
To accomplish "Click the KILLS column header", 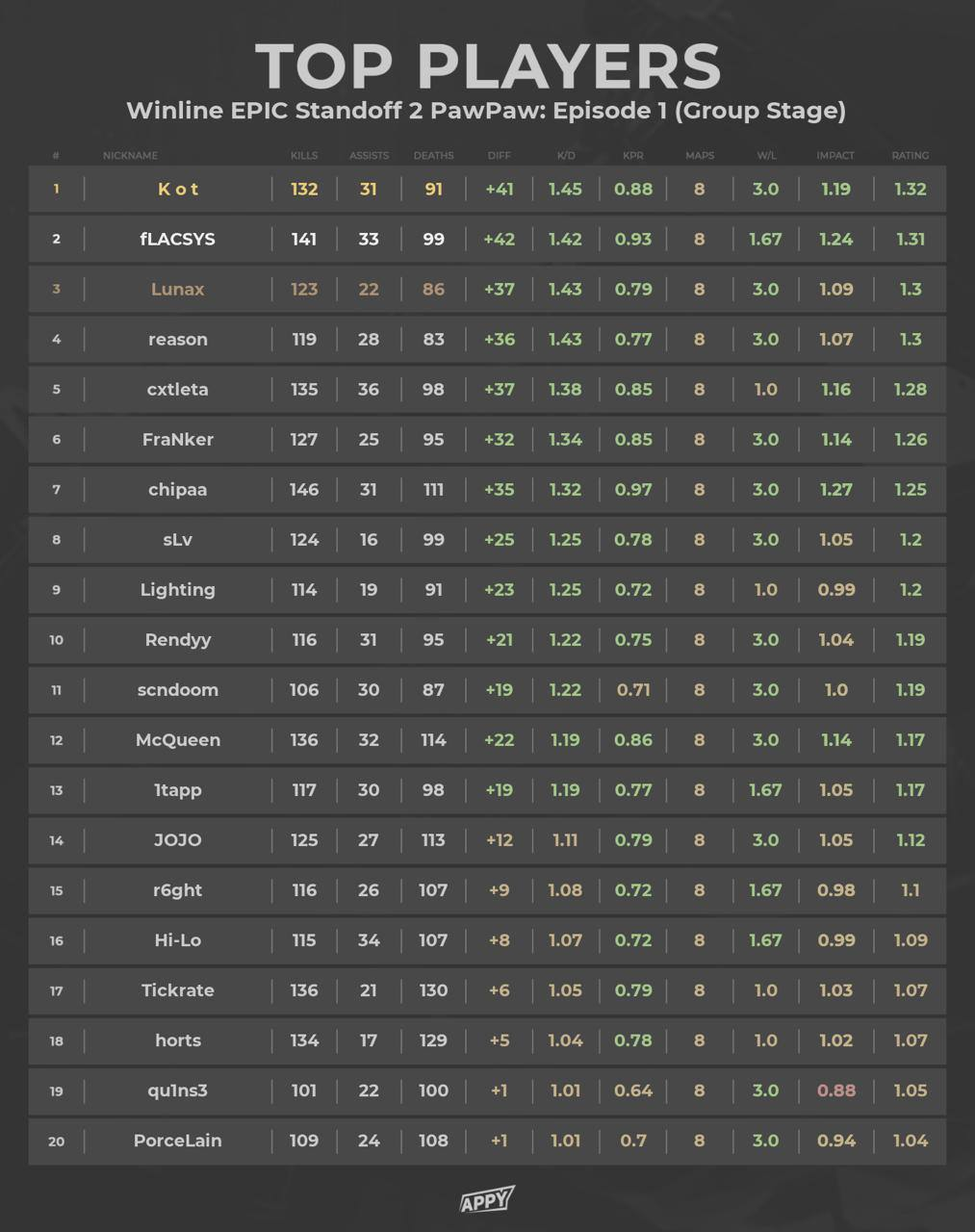I will (x=304, y=155).
